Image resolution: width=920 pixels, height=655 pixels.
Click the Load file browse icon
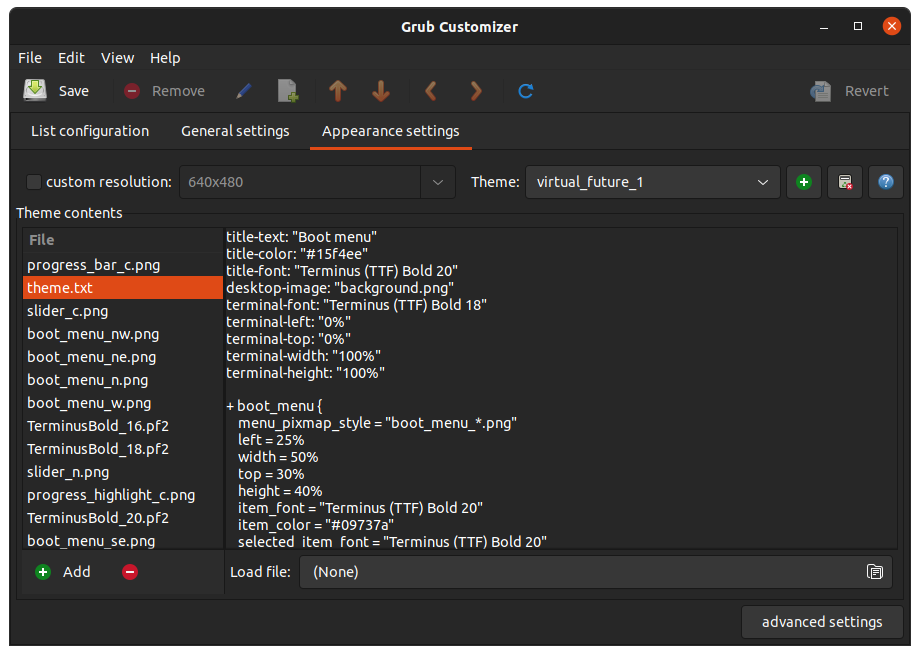coord(874,572)
